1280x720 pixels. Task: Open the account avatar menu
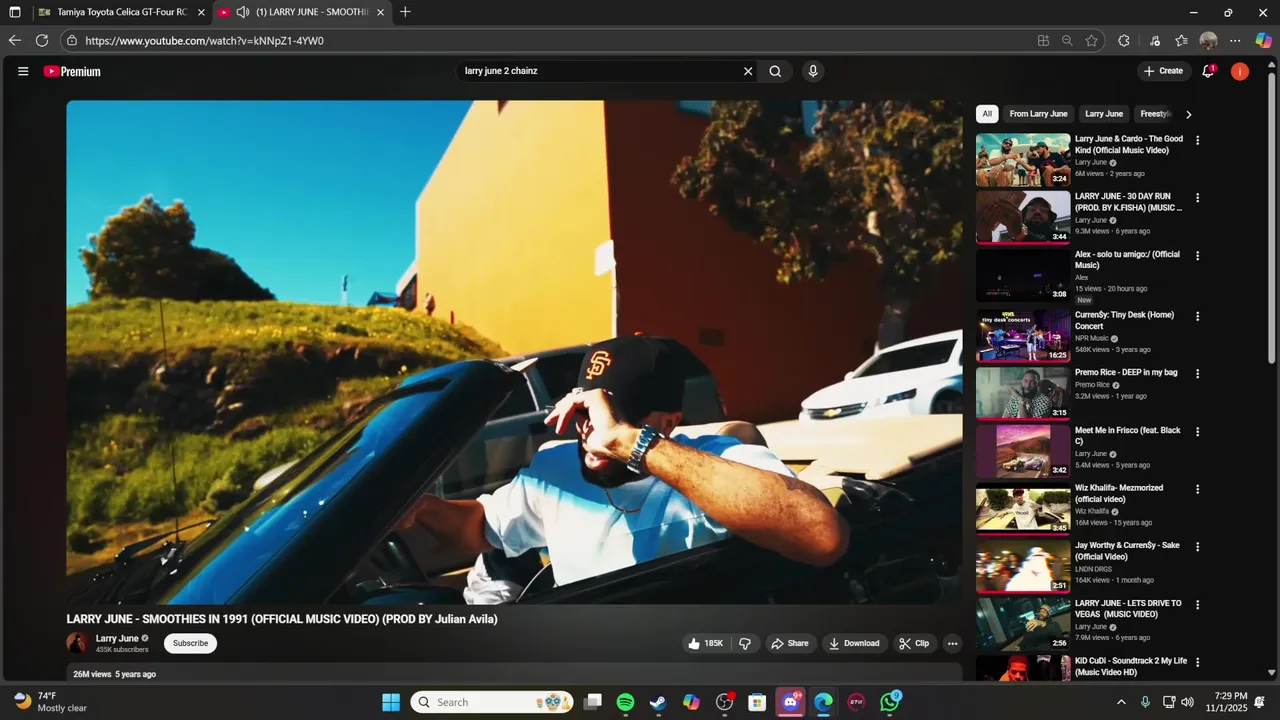click(x=1240, y=71)
